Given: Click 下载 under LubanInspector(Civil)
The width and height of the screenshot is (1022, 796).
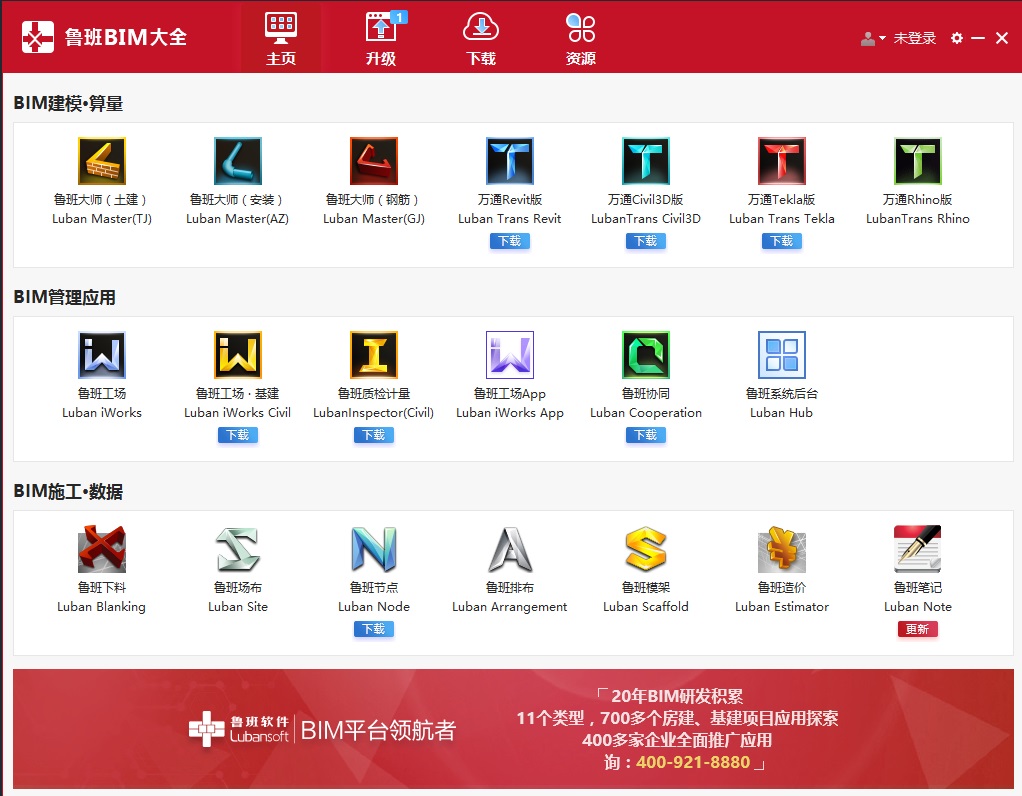Looking at the screenshot, I should (373, 435).
